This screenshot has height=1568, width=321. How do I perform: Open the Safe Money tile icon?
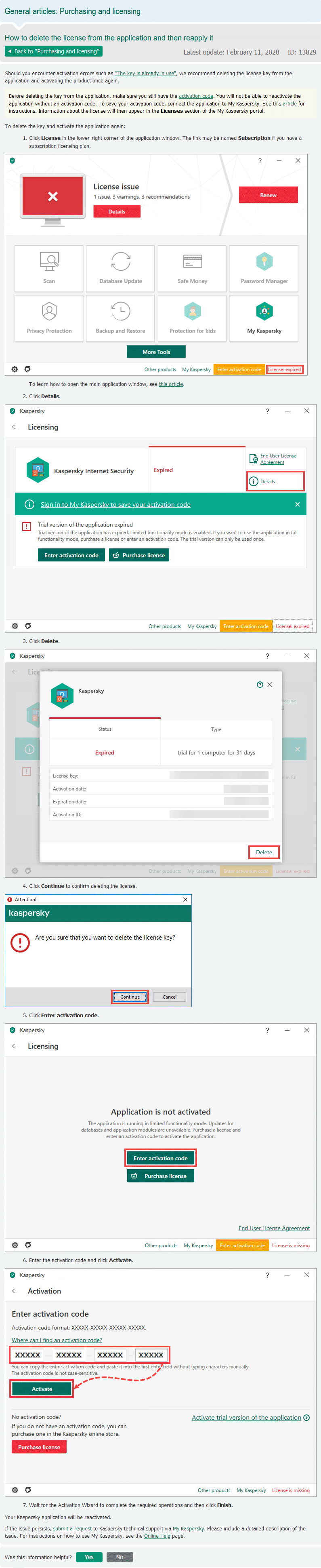(192, 262)
